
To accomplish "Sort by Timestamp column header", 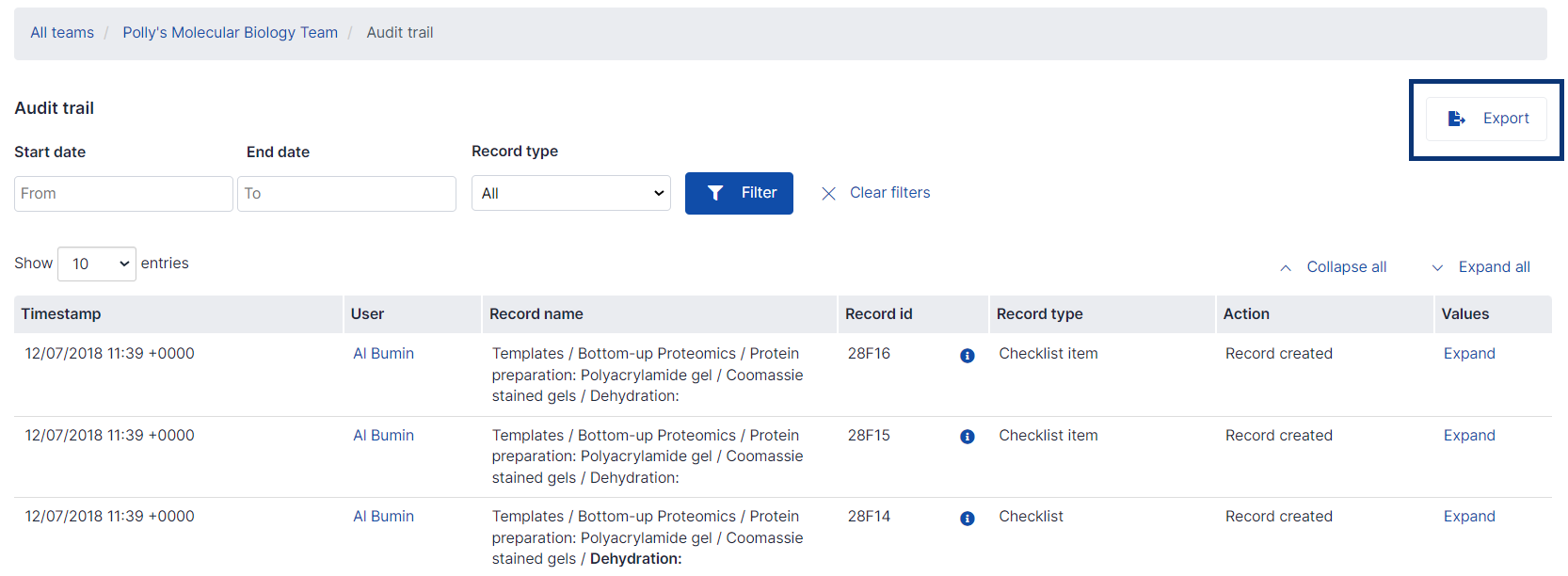I will pos(61,314).
